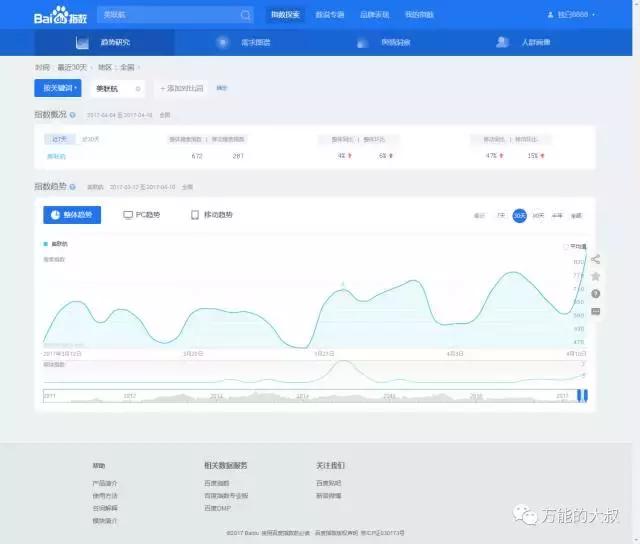This screenshot has height=544, width=640.
Task: Click the keyword search input field
Action: coord(165,15)
